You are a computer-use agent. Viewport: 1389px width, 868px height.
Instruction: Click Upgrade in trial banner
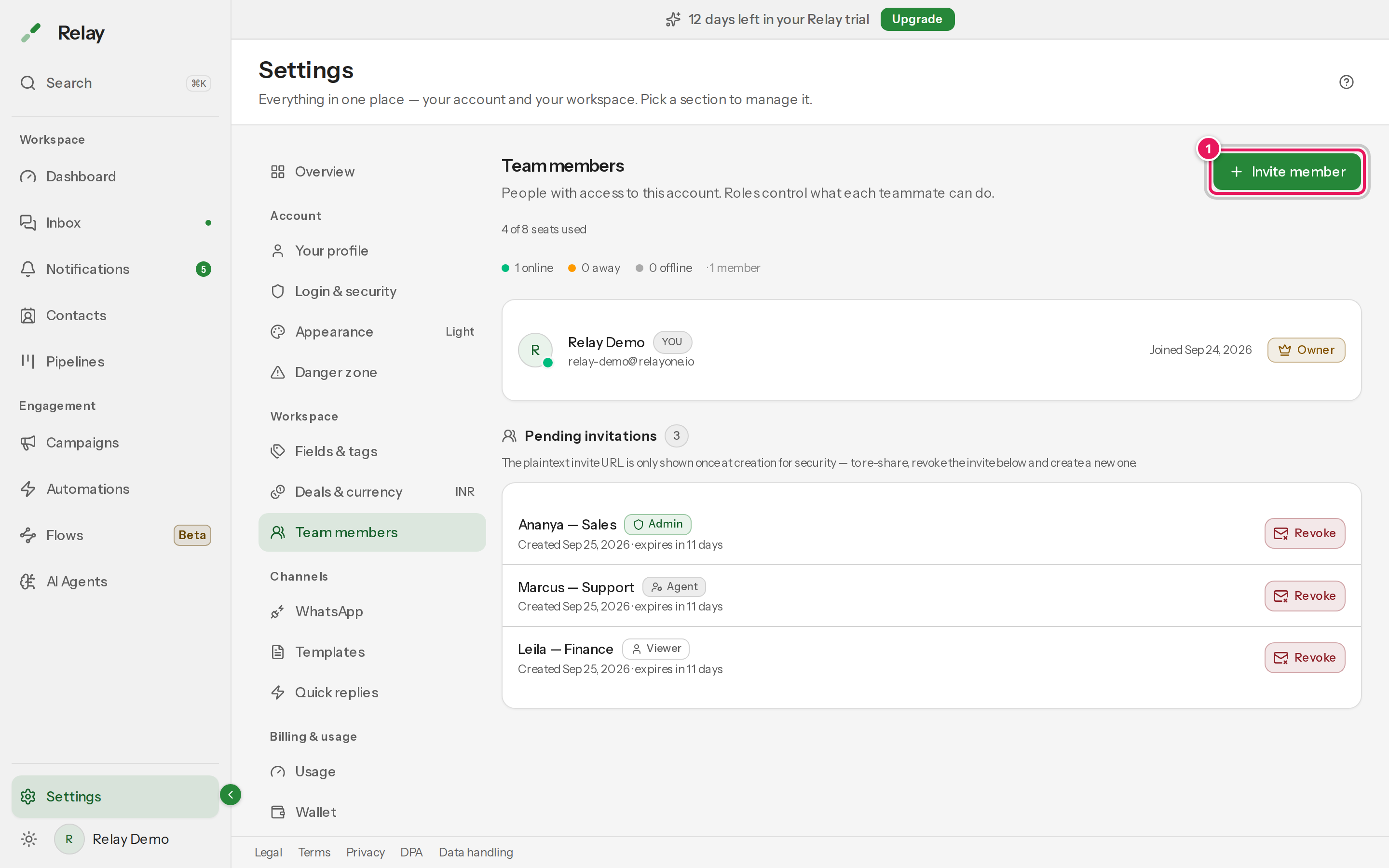(x=917, y=19)
